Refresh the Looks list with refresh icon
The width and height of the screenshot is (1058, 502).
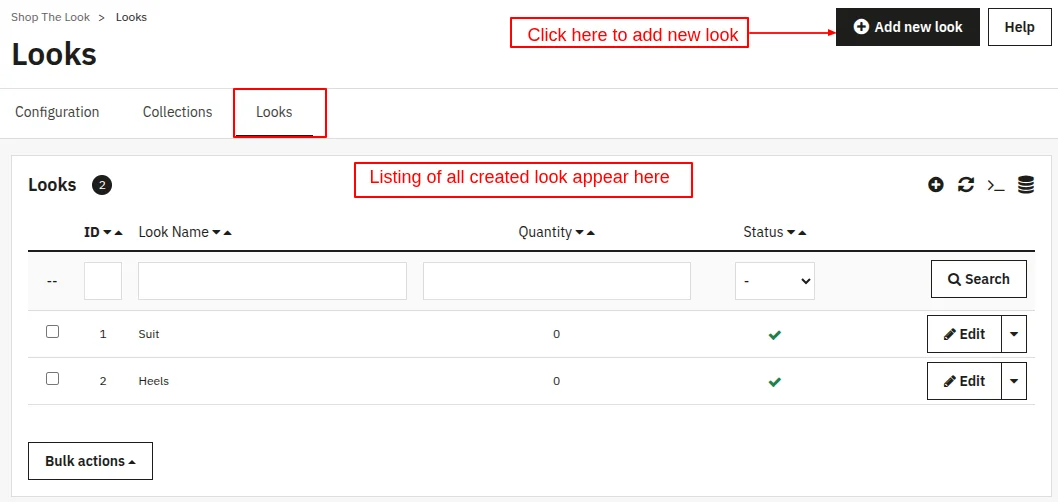click(x=966, y=184)
